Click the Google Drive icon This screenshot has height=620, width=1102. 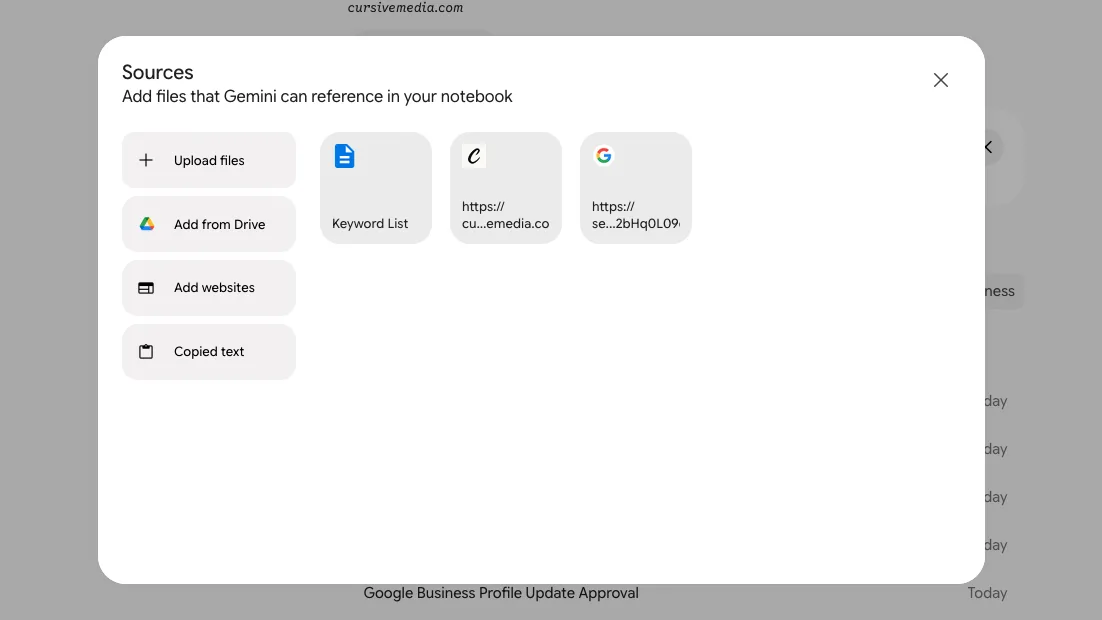point(146,224)
